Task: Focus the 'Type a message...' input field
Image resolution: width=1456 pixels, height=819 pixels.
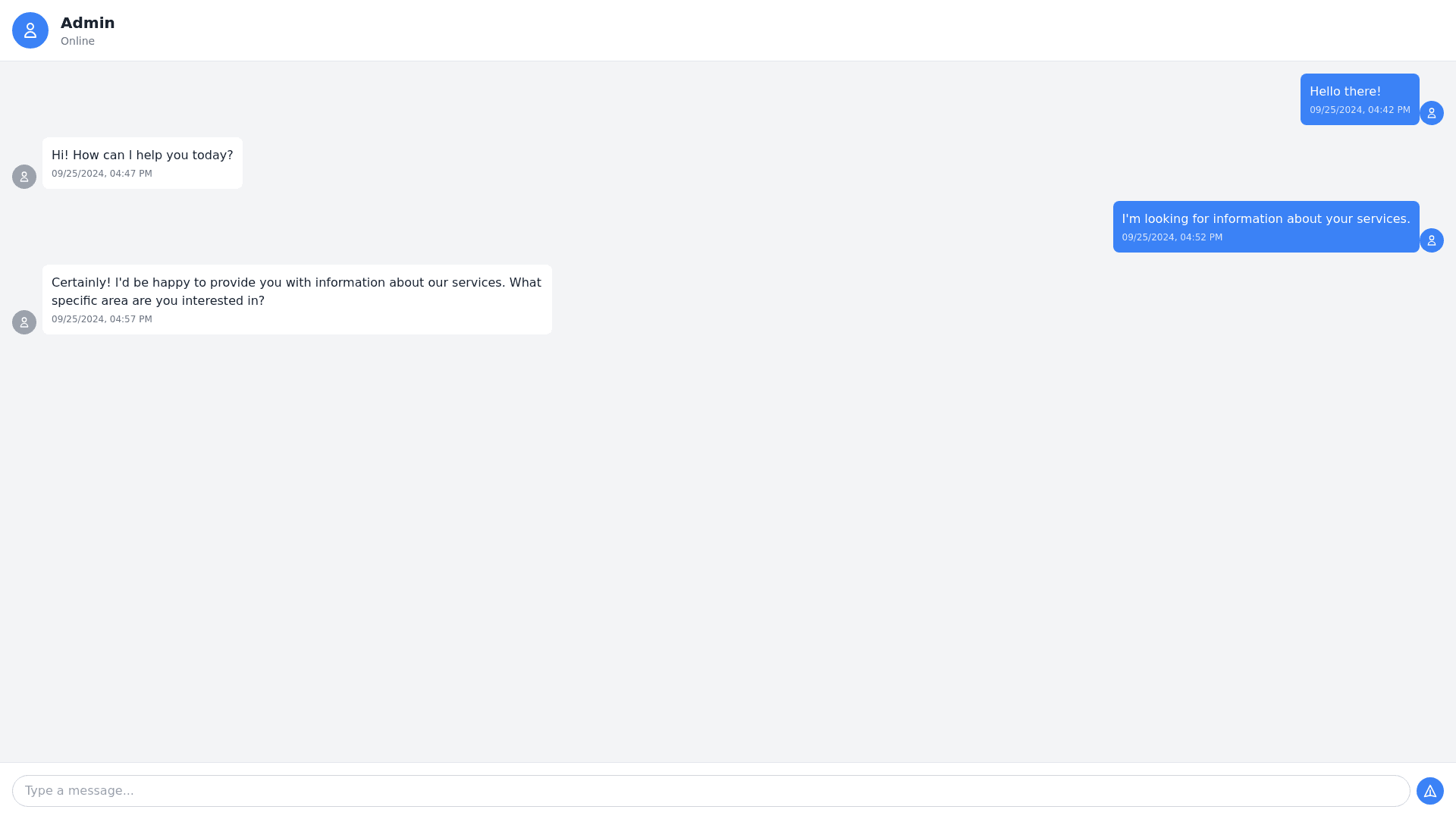Action: coord(711,790)
